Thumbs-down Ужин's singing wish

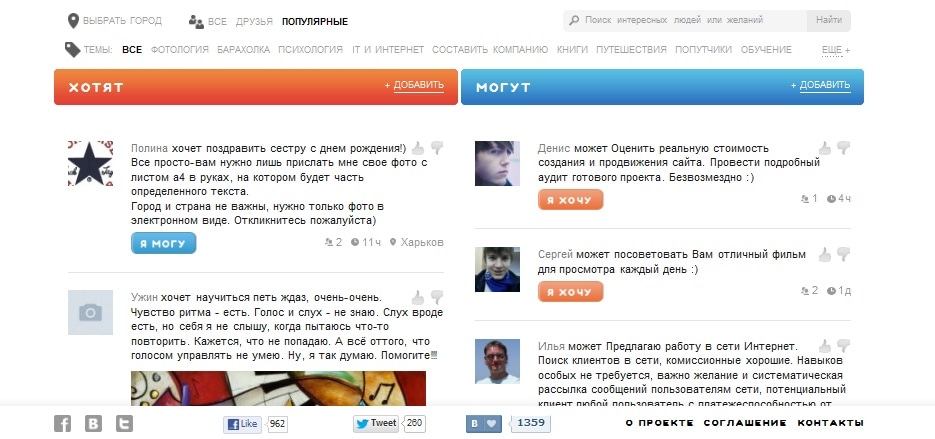pyautogui.click(x=437, y=297)
